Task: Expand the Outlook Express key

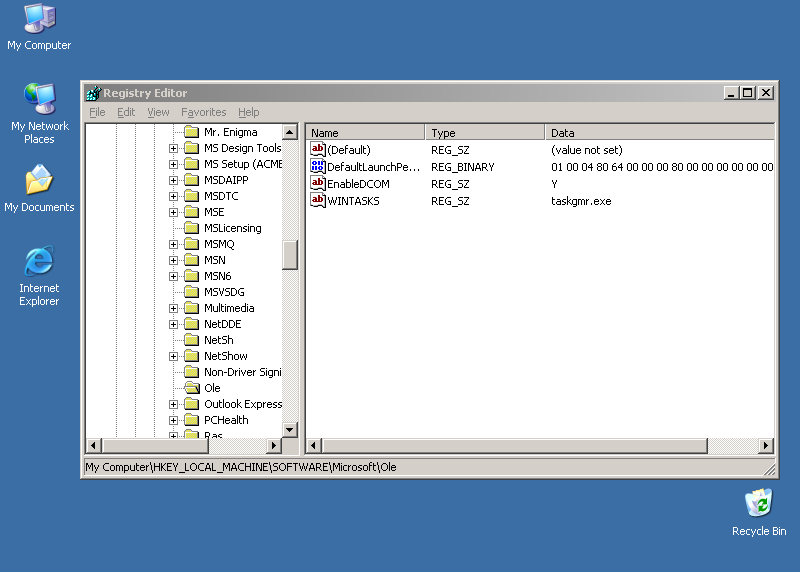Action: point(173,404)
